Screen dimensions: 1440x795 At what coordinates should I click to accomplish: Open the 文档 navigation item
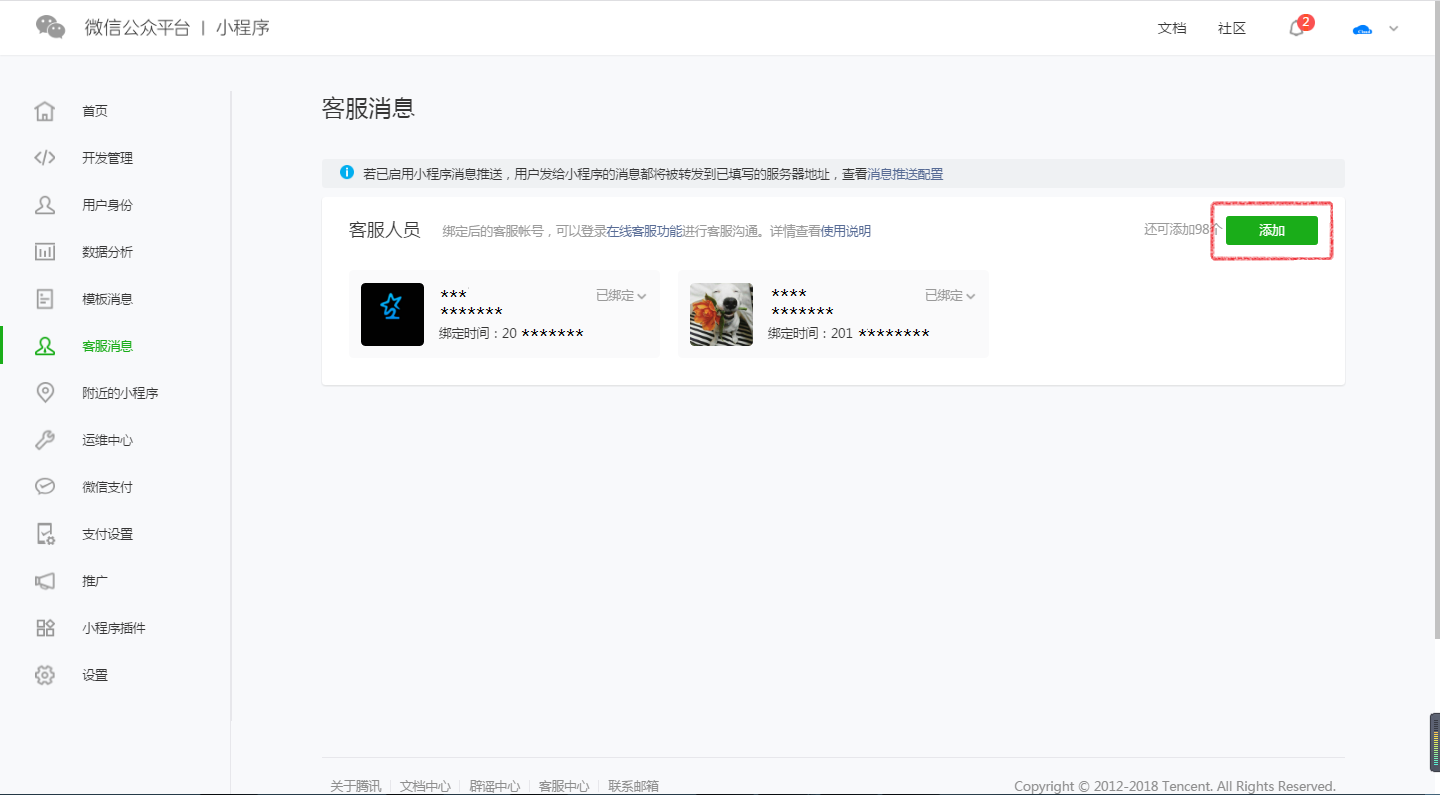click(1172, 28)
